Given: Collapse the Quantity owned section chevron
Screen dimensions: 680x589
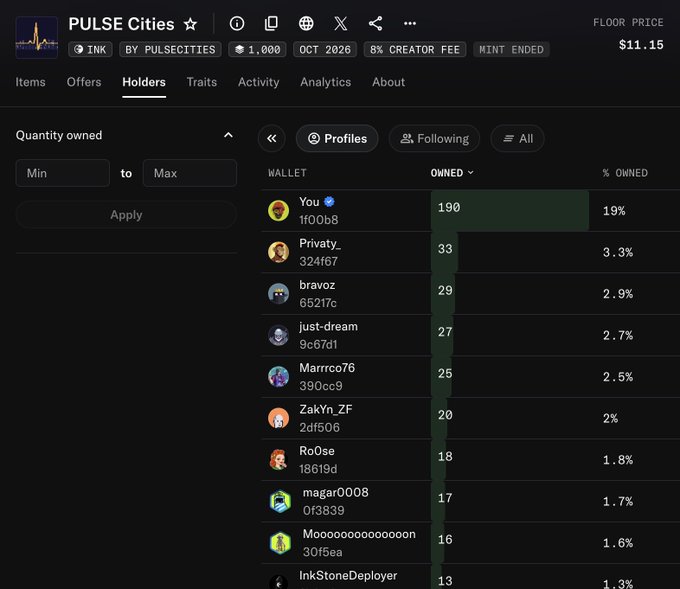Looking at the screenshot, I should (228, 135).
